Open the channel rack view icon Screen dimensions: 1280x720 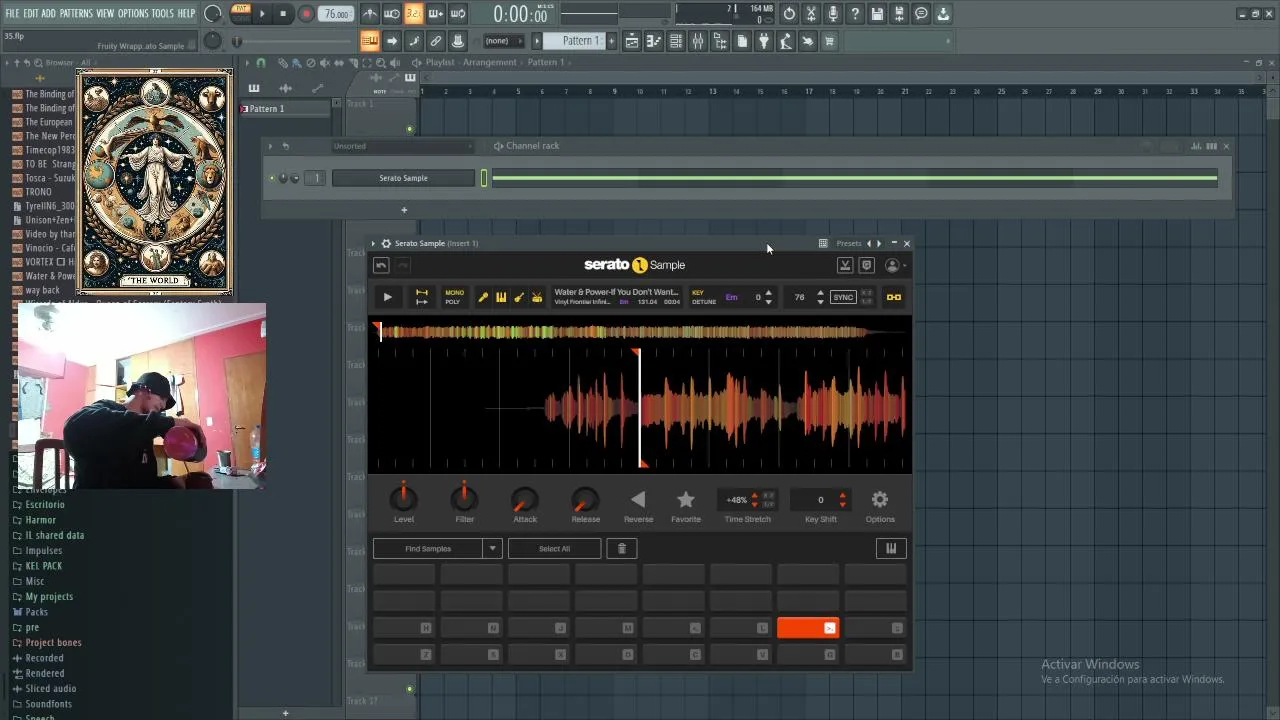[676, 41]
